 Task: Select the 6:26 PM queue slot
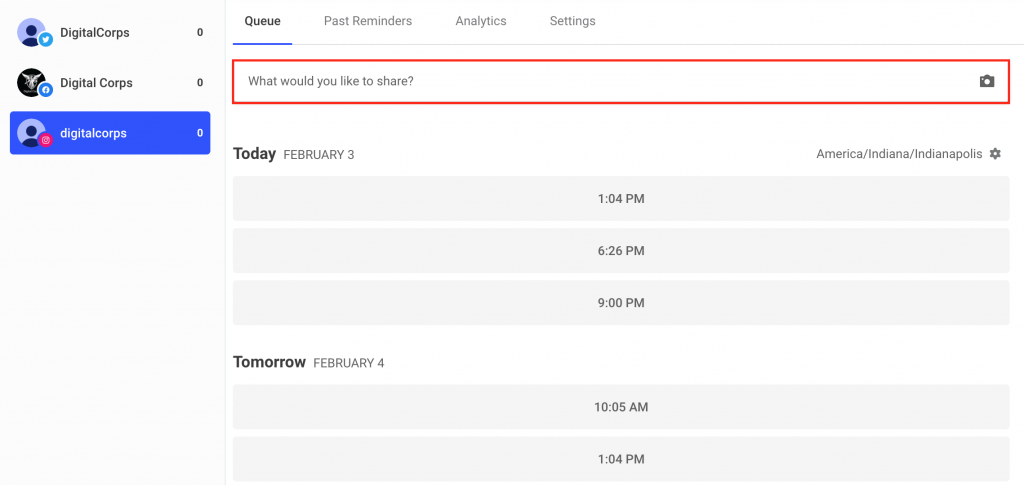621,251
